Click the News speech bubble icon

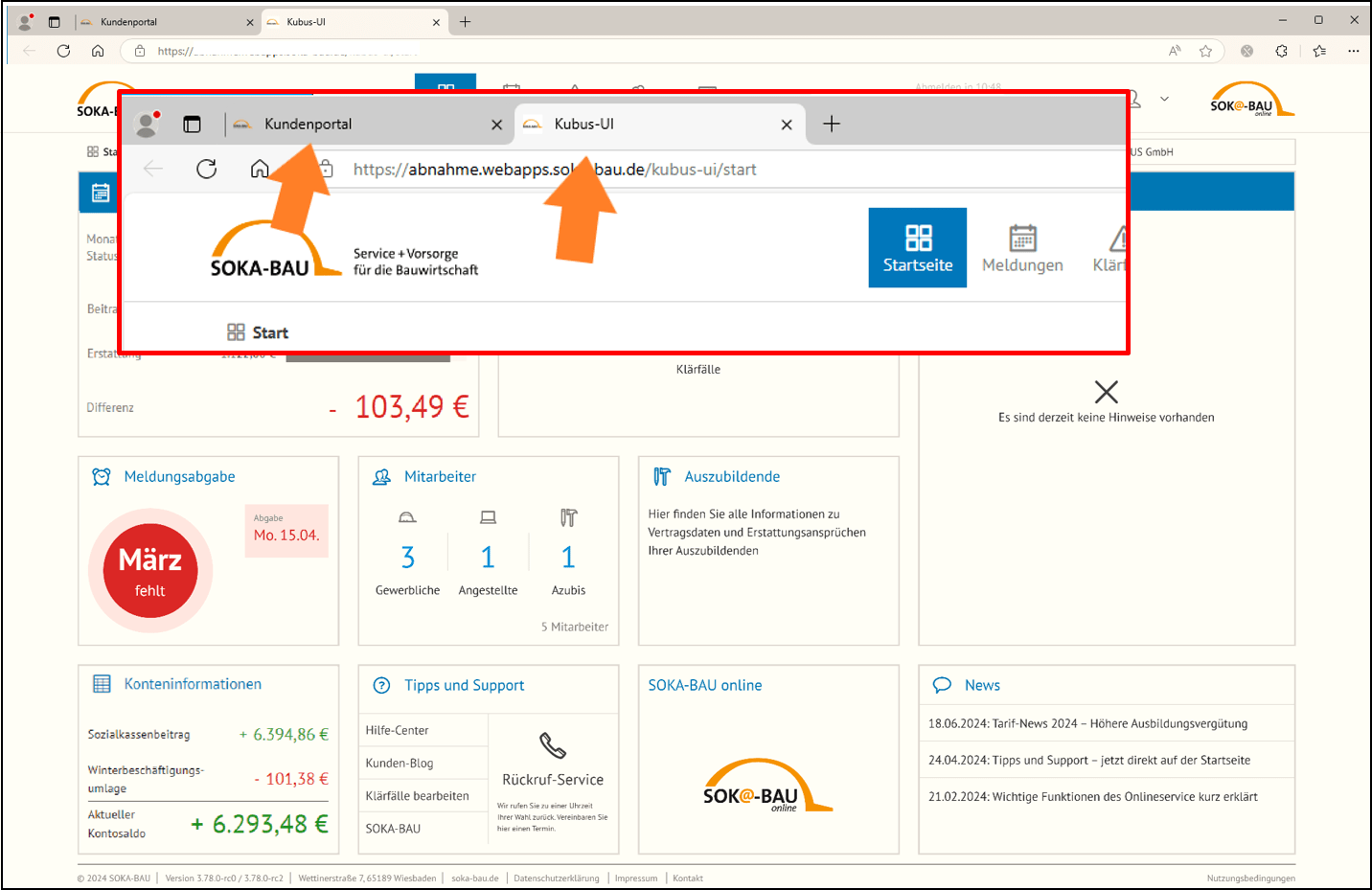[x=942, y=684]
